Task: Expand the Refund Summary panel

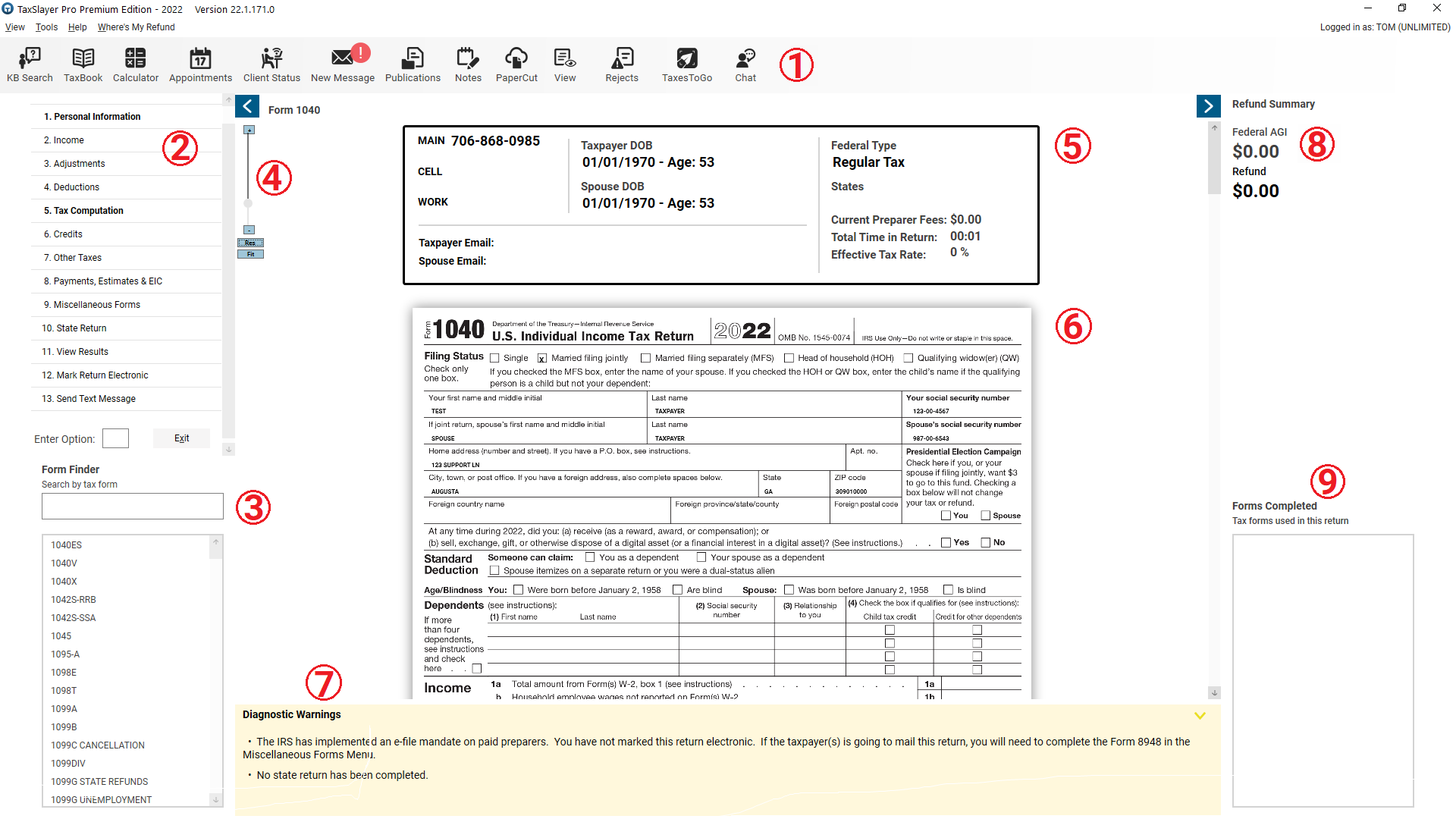Action: [1208, 106]
